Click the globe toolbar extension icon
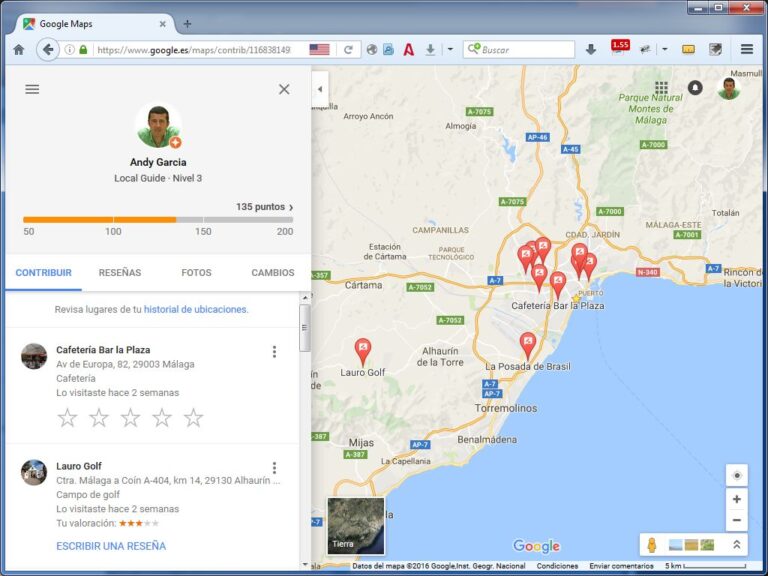This screenshot has width=768, height=576. click(372, 49)
